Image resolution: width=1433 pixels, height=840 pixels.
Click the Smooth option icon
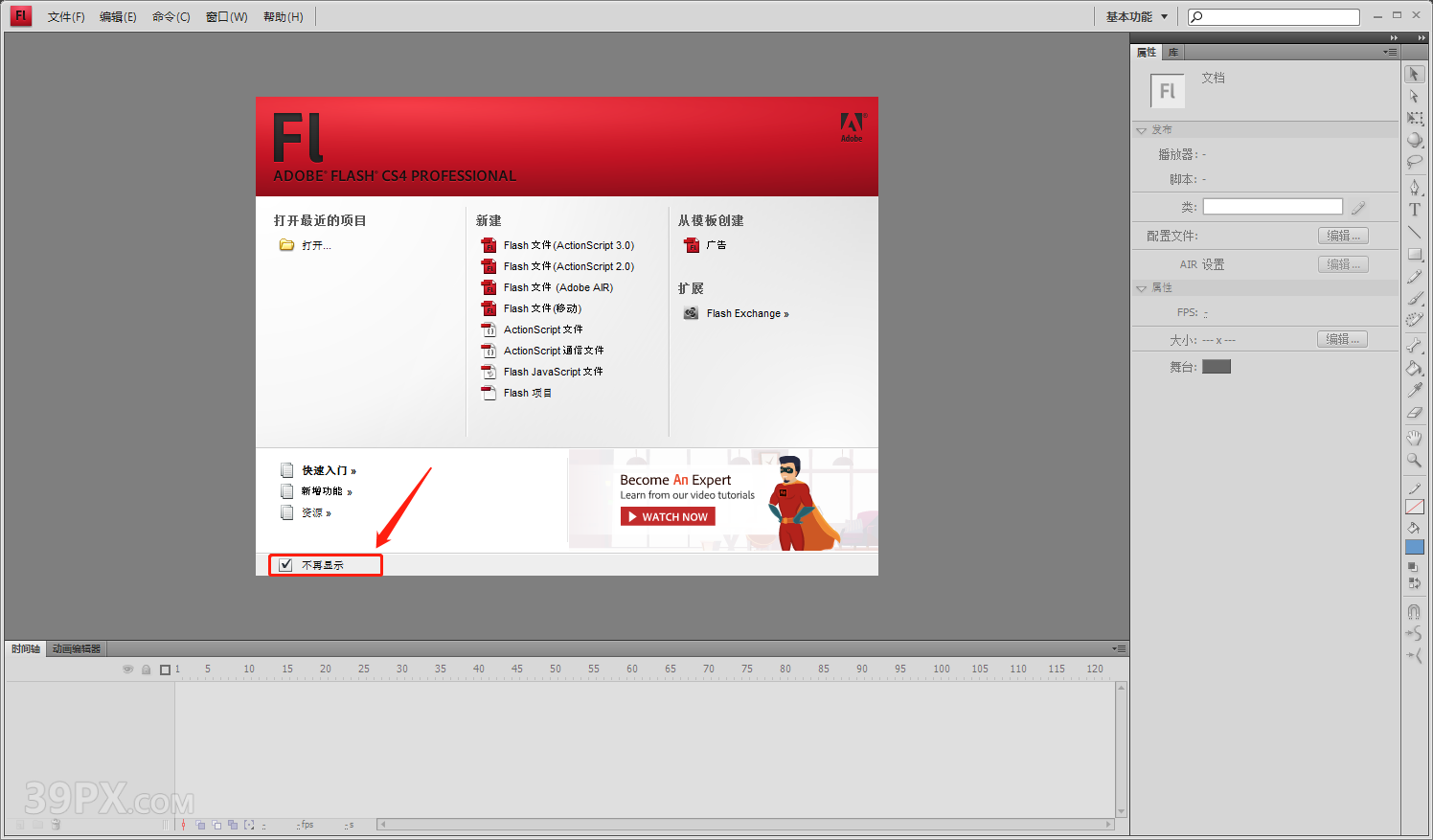(x=1414, y=633)
